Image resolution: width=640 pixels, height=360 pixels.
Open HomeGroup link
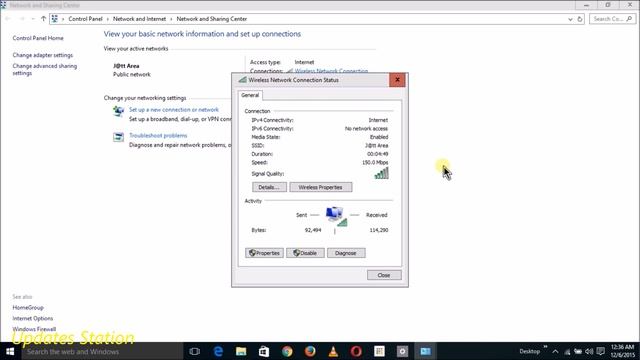pos(28,307)
